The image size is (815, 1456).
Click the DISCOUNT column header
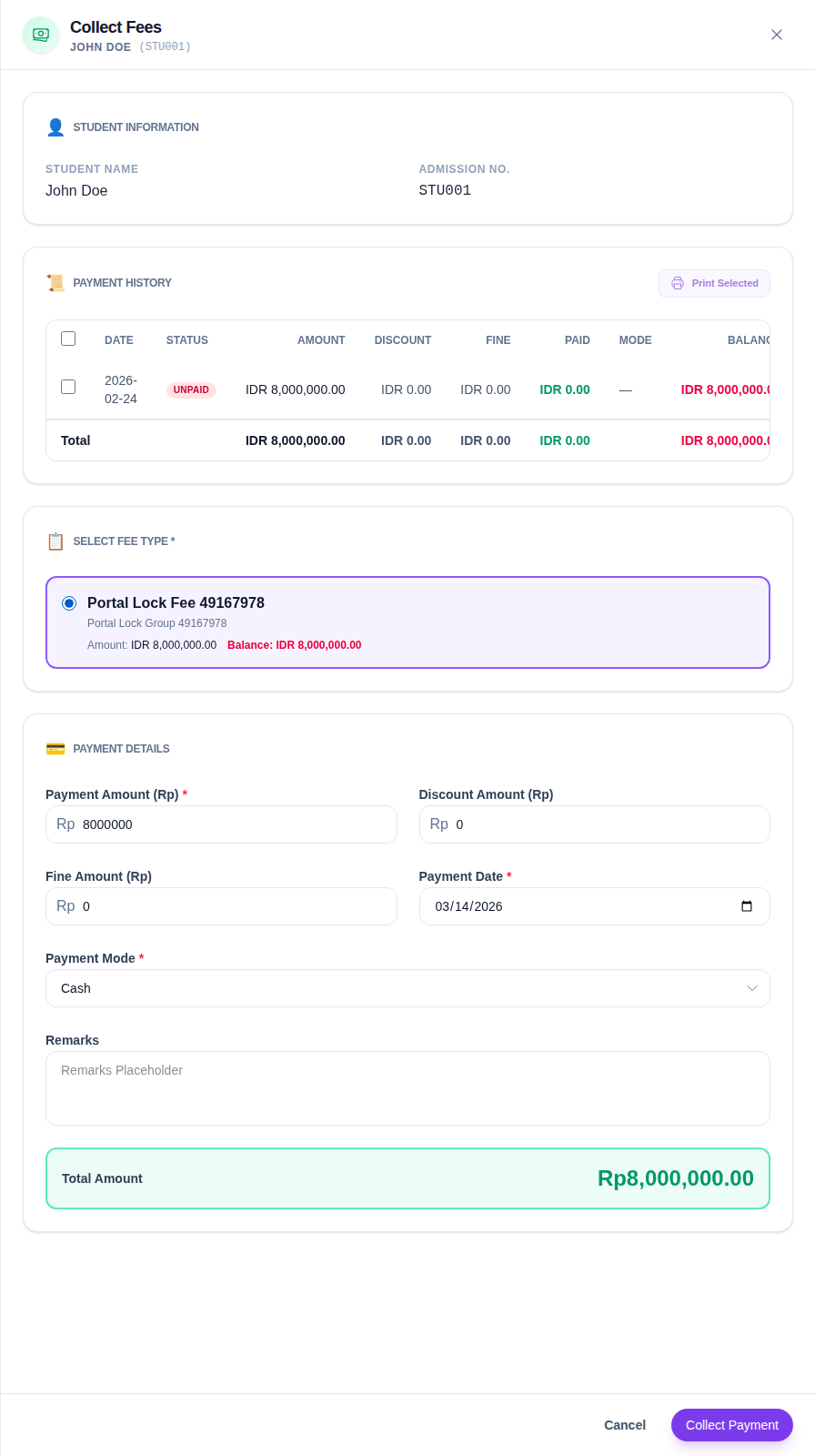click(403, 340)
